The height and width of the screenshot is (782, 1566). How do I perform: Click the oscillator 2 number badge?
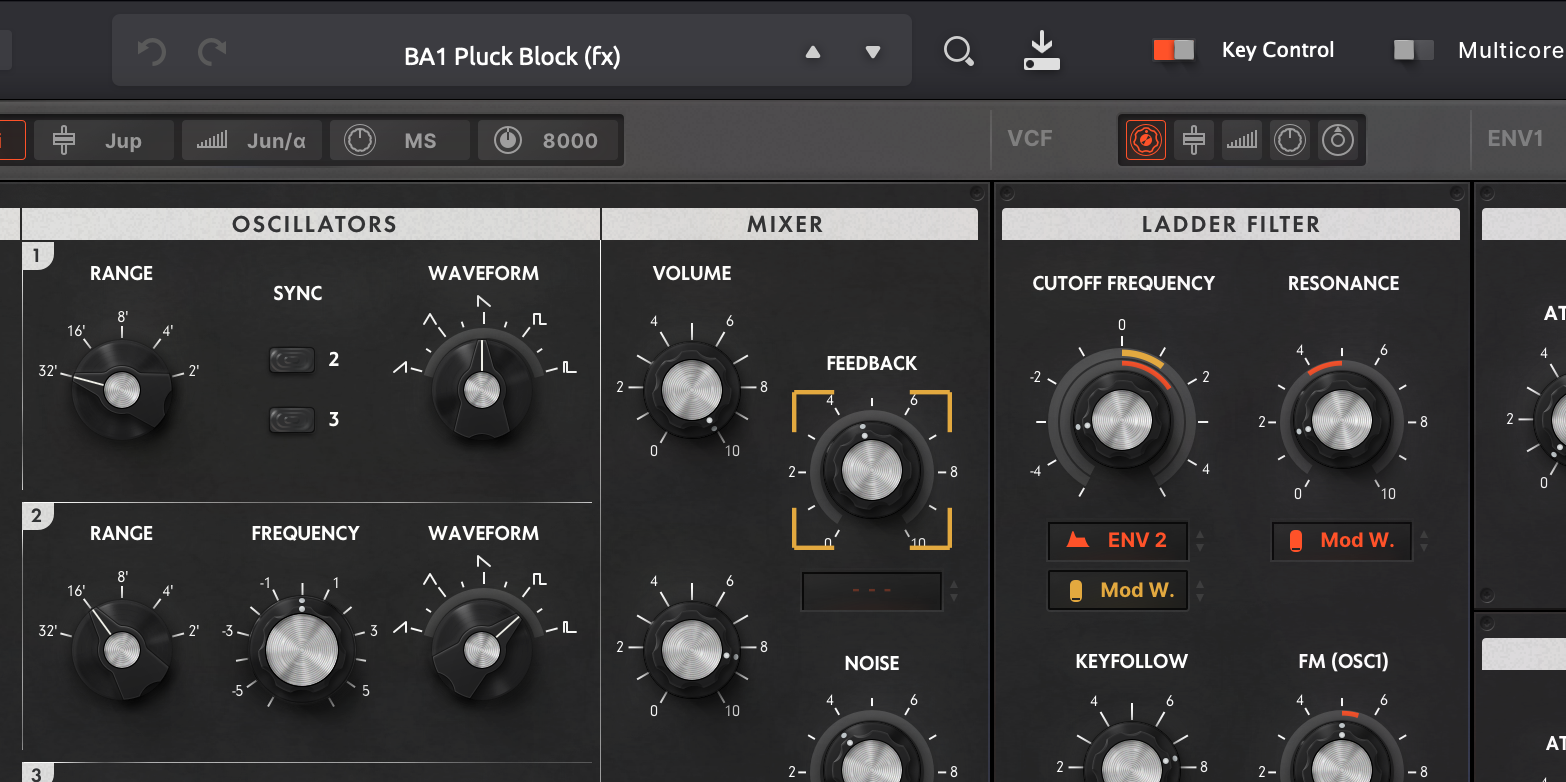(x=36, y=517)
